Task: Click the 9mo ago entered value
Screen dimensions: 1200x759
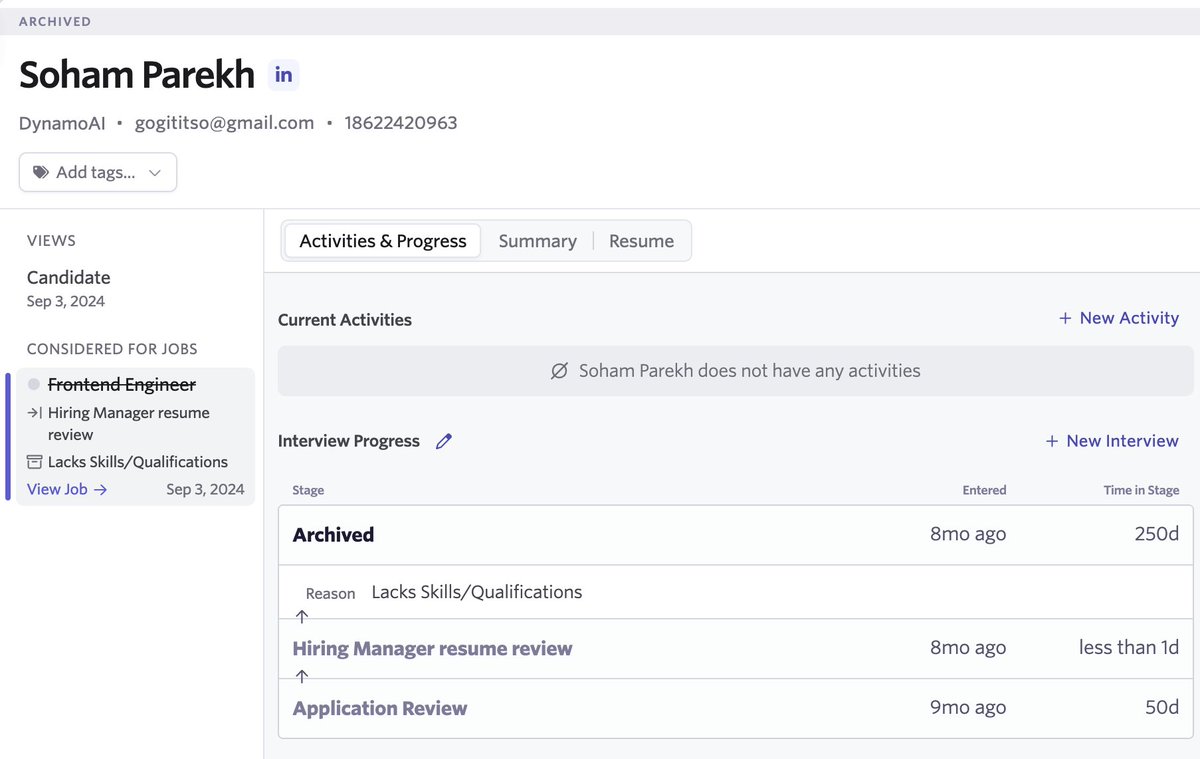Action: click(x=968, y=707)
